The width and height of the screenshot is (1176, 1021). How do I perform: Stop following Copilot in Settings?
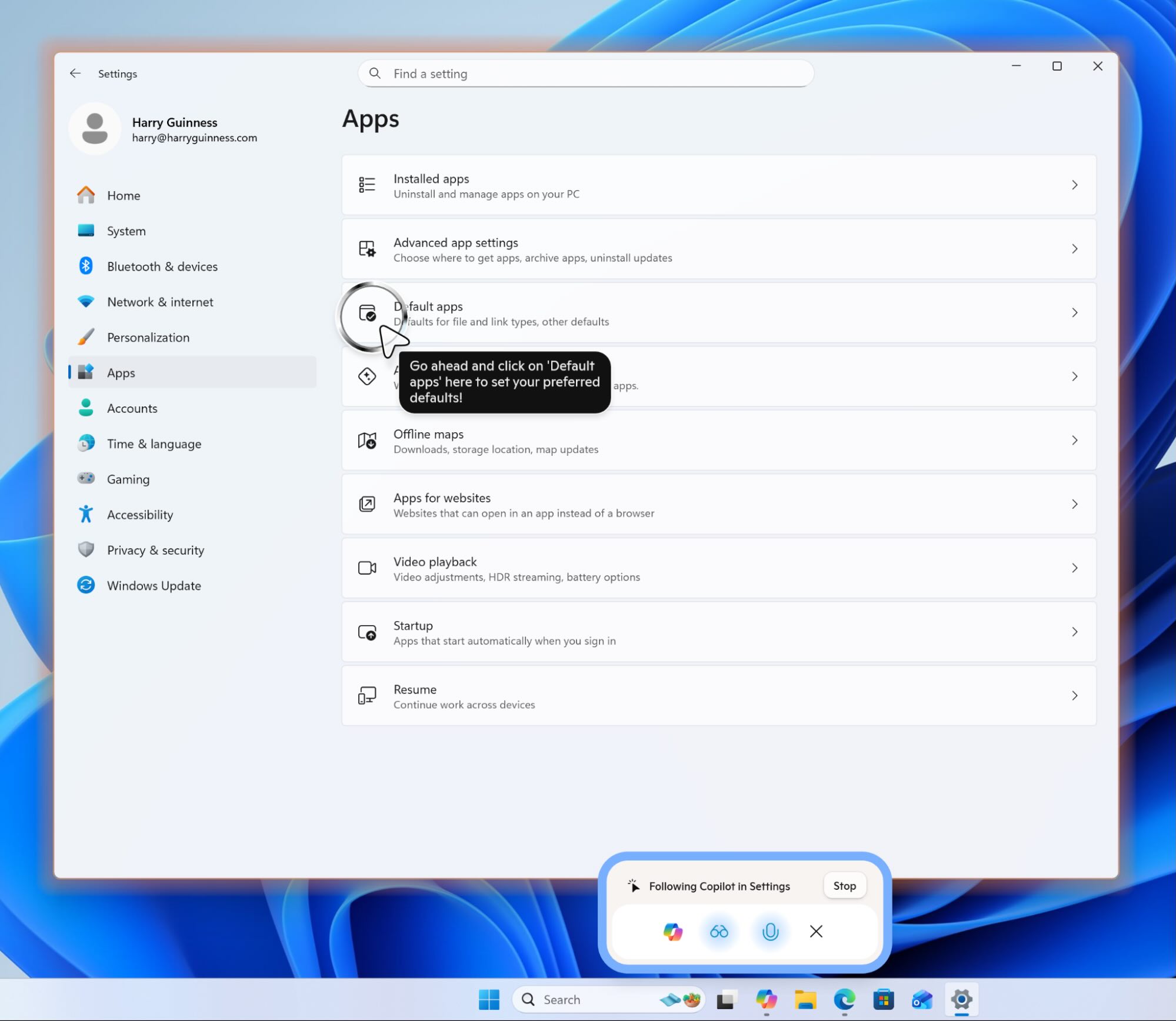844,886
